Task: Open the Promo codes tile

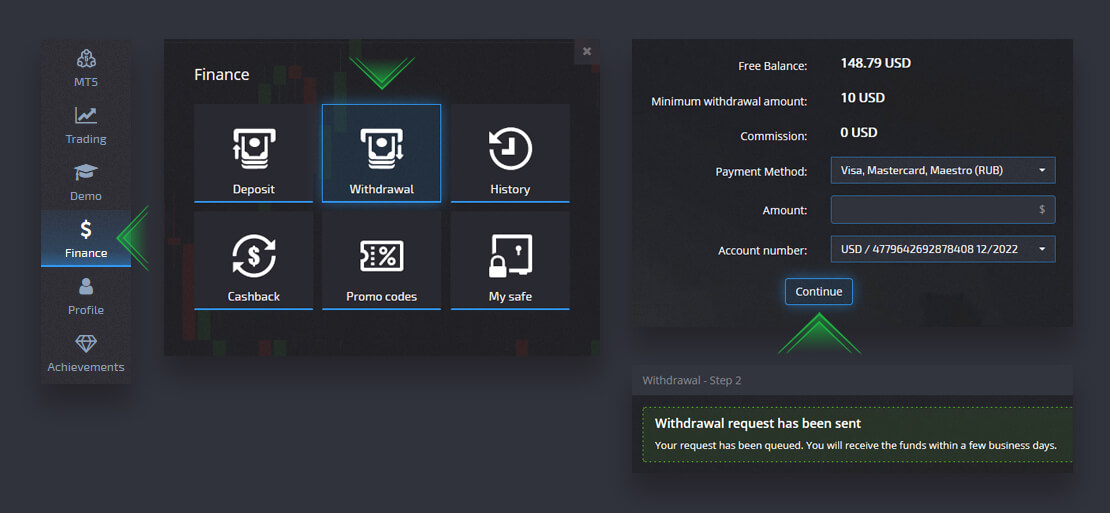Action: (x=381, y=260)
